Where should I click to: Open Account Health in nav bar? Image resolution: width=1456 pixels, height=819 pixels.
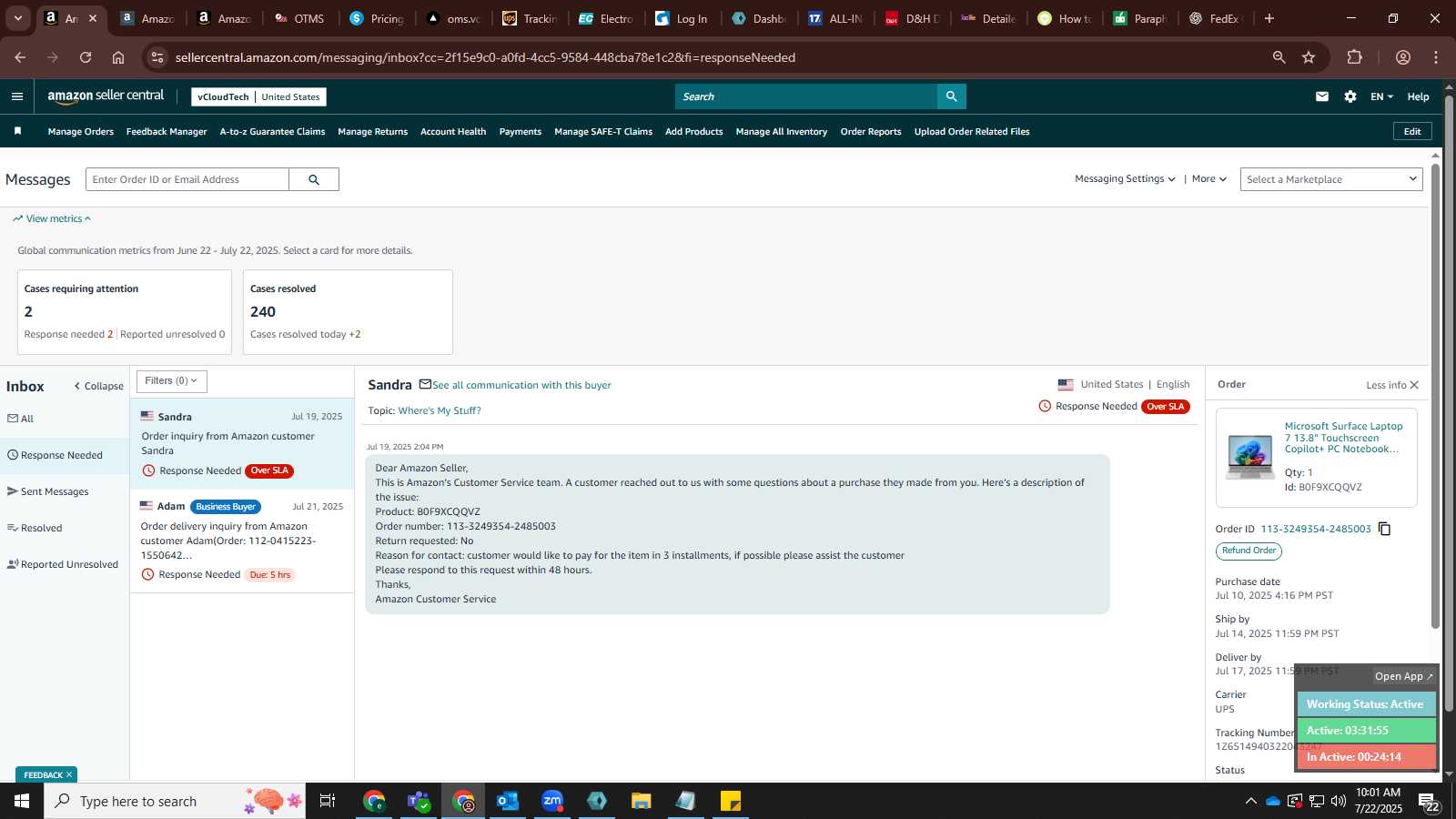tap(453, 132)
